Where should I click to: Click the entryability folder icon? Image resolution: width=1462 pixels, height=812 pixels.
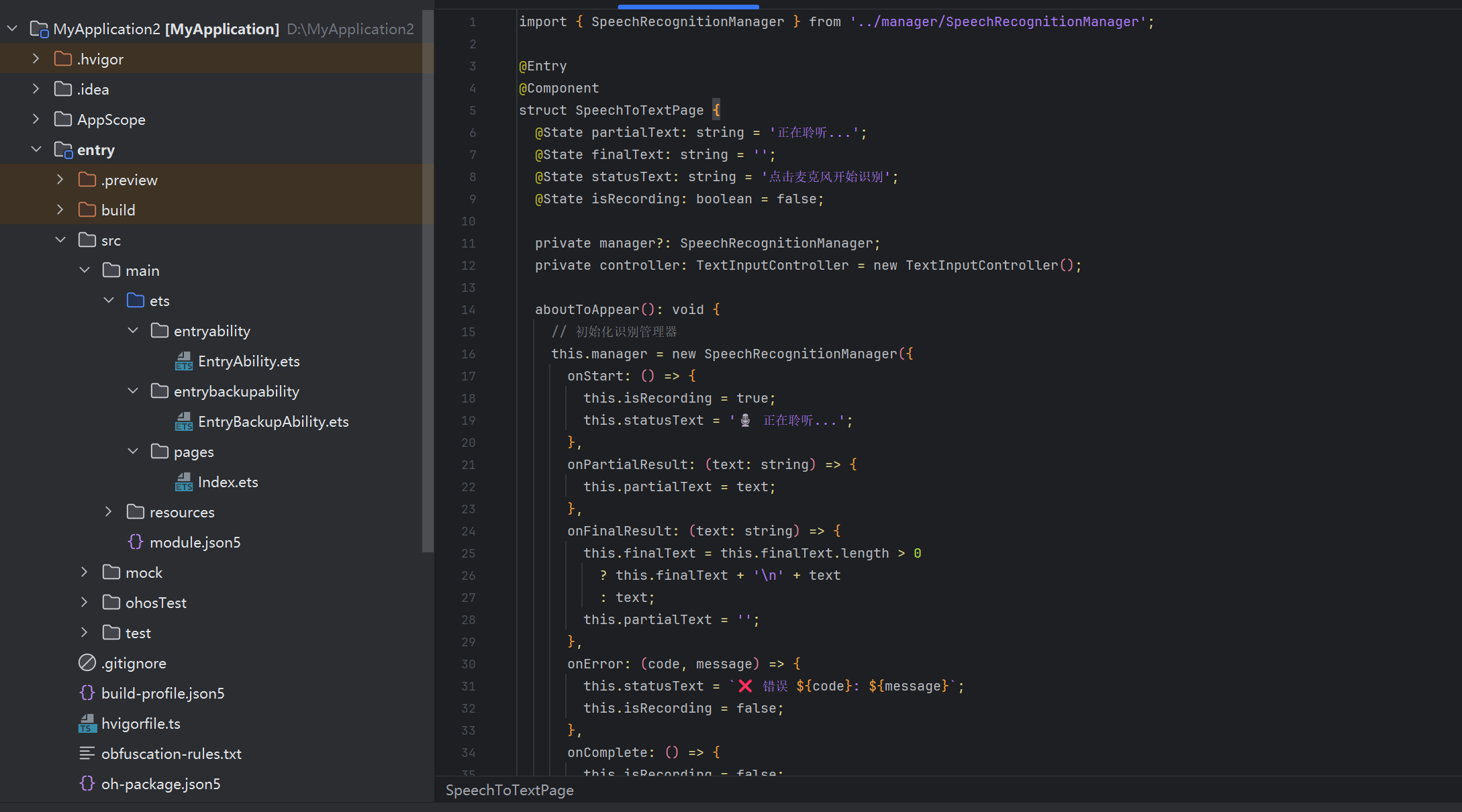[160, 331]
